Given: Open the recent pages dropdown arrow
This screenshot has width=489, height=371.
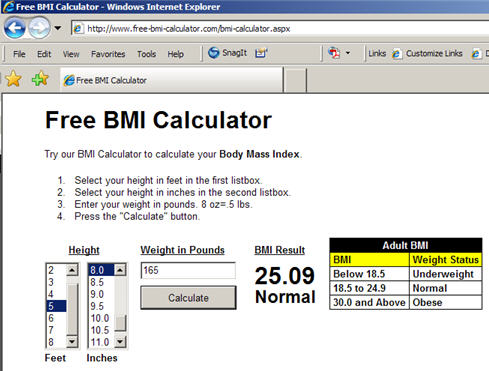Looking at the screenshot, I should (58, 28).
